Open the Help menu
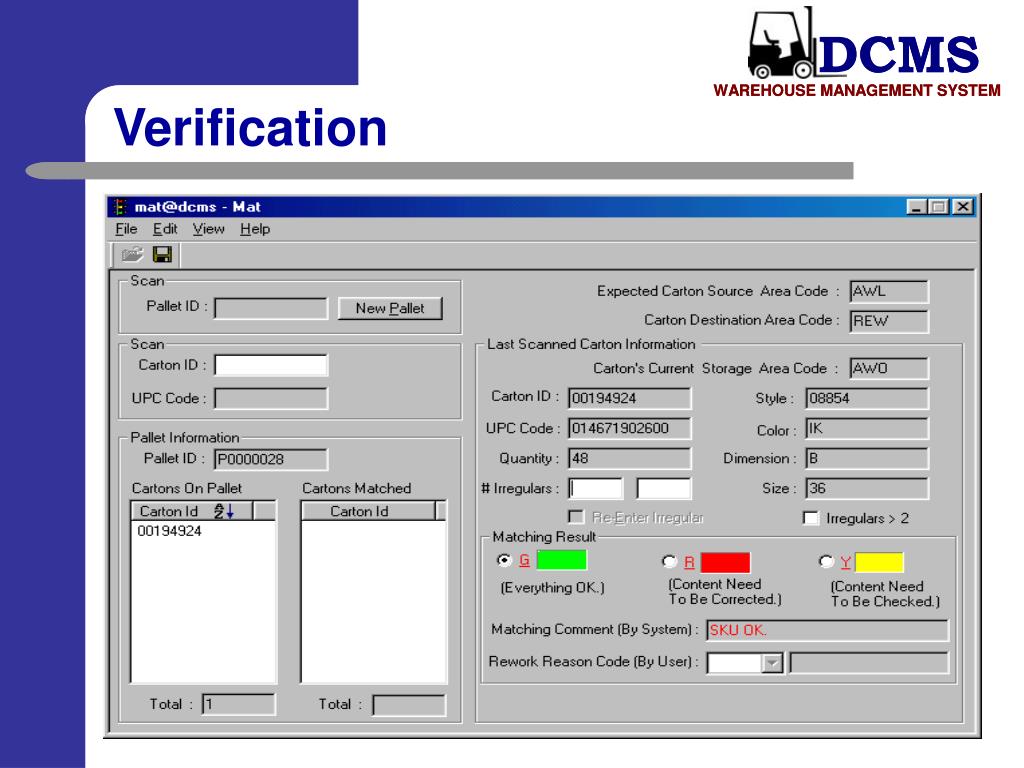 pyautogui.click(x=255, y=229)
